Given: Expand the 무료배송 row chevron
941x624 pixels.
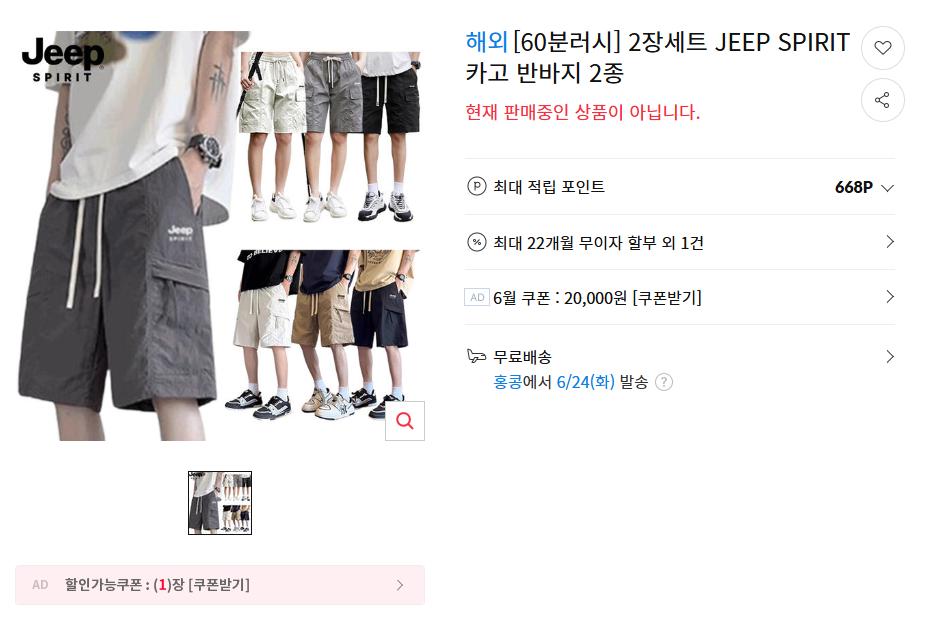Looking at the screenshot, I should coord(890,357).
